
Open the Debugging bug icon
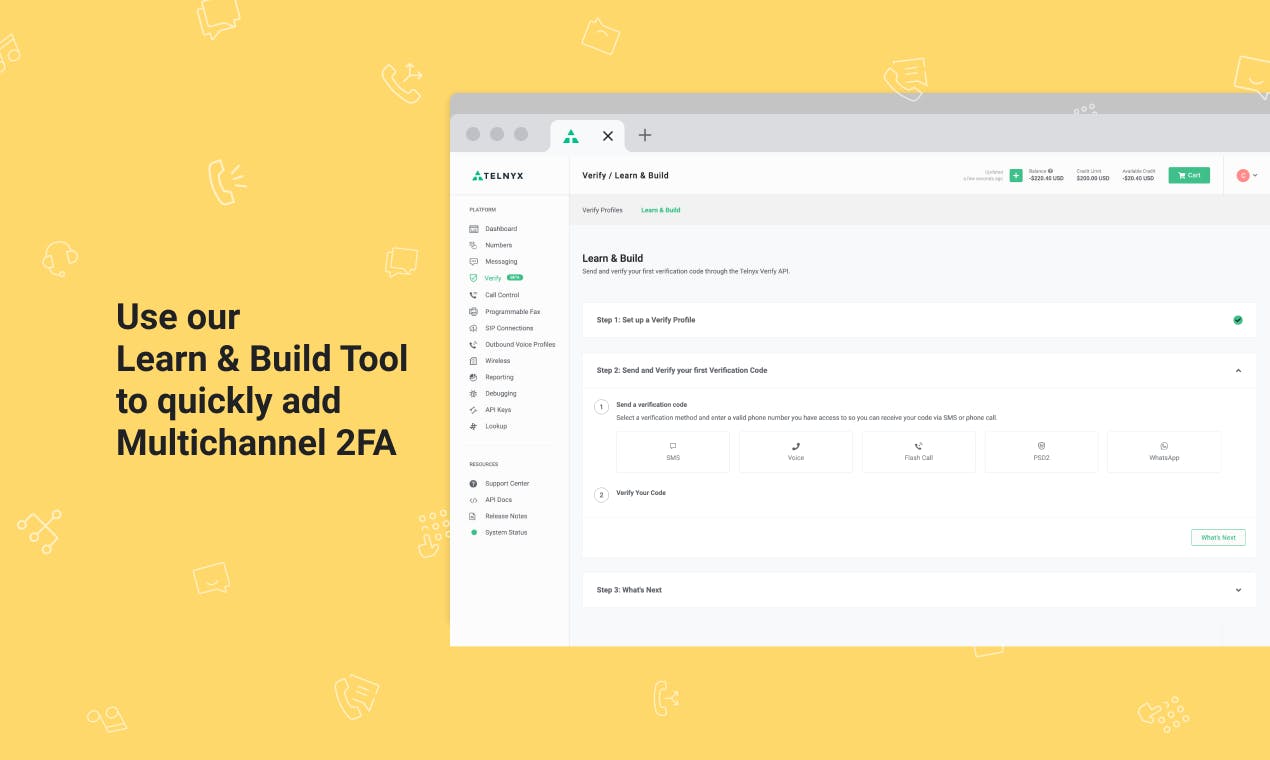[474, 394]
